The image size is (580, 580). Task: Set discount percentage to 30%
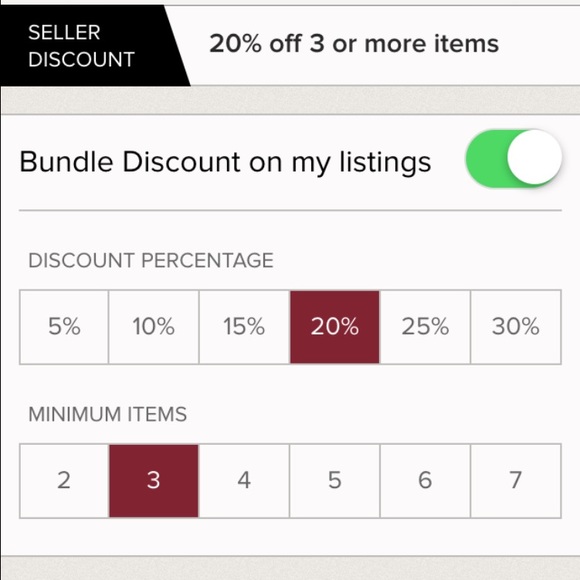(516, 327)
